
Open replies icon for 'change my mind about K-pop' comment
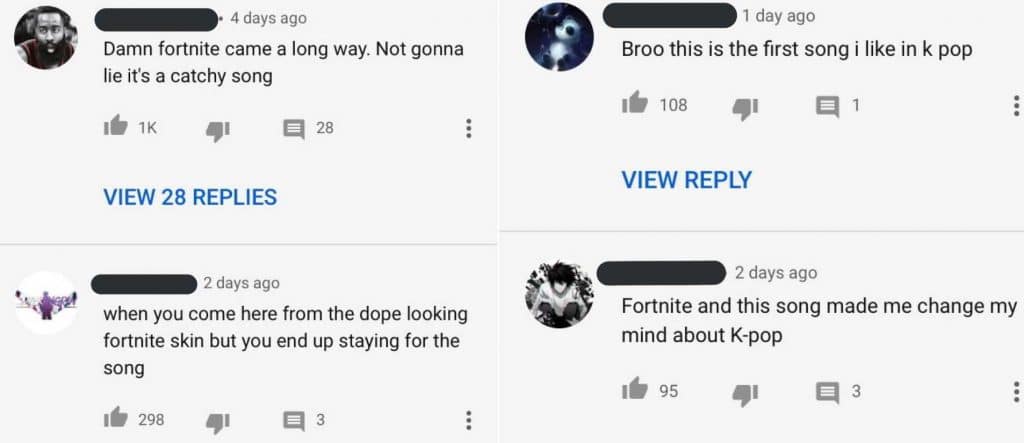pos(828,393)
